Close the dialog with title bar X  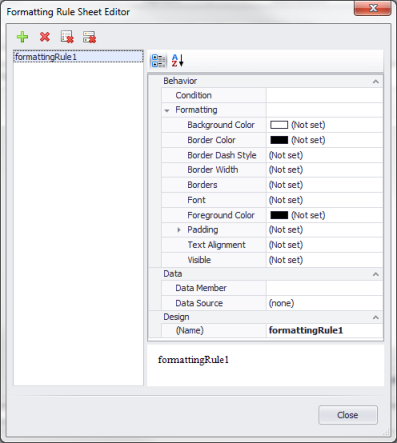373,8
